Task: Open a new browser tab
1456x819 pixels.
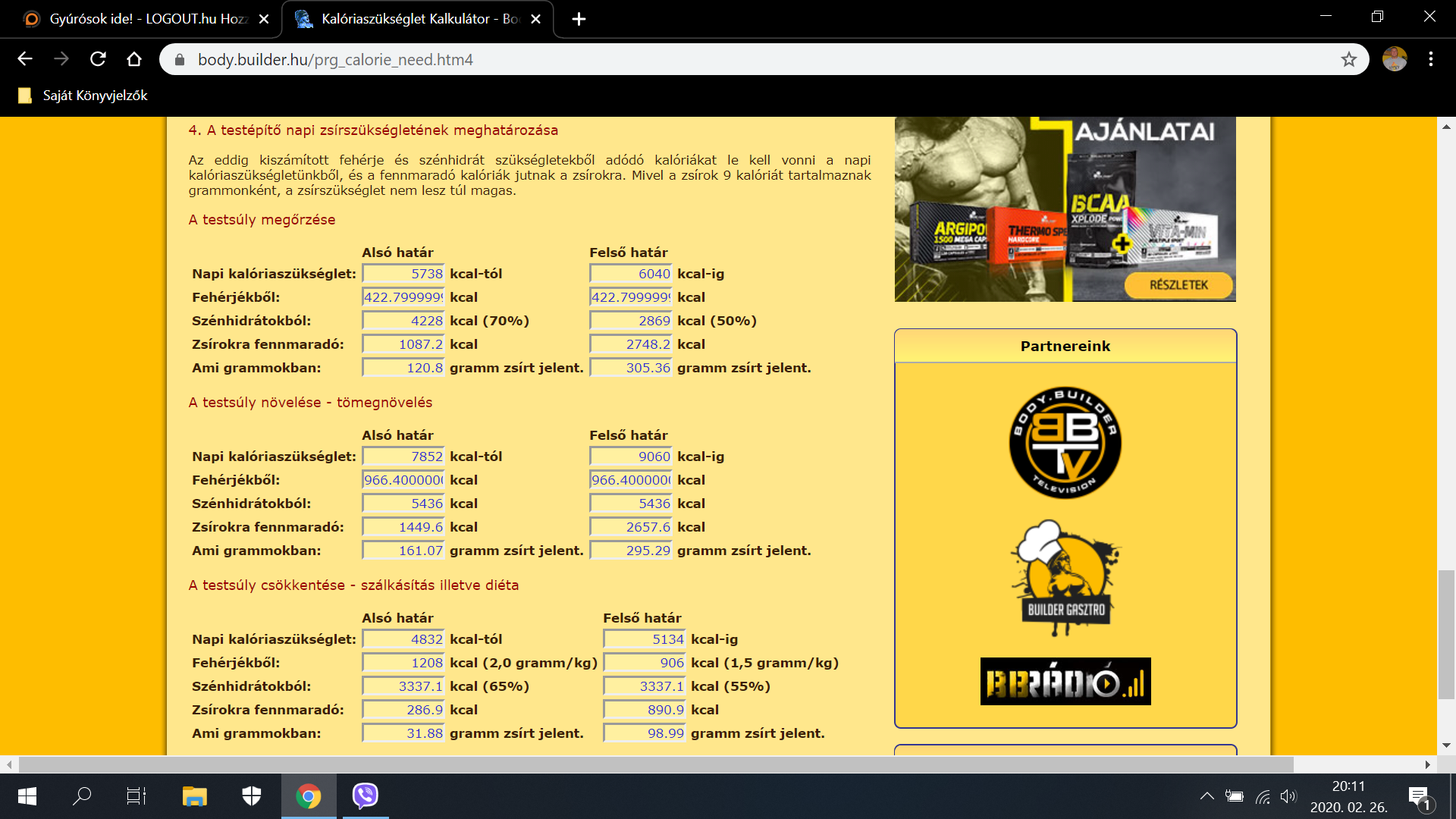Action: click(x=579, y=19)
